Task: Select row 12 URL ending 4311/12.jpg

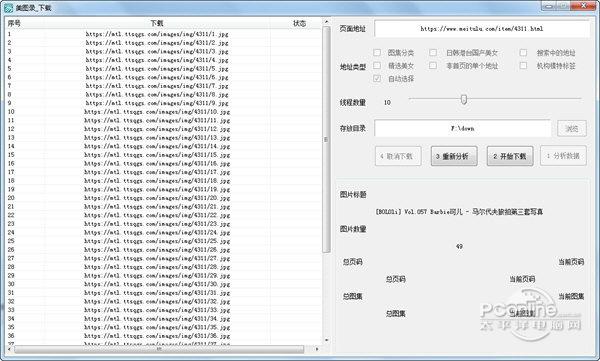Action: click(157, 129)
